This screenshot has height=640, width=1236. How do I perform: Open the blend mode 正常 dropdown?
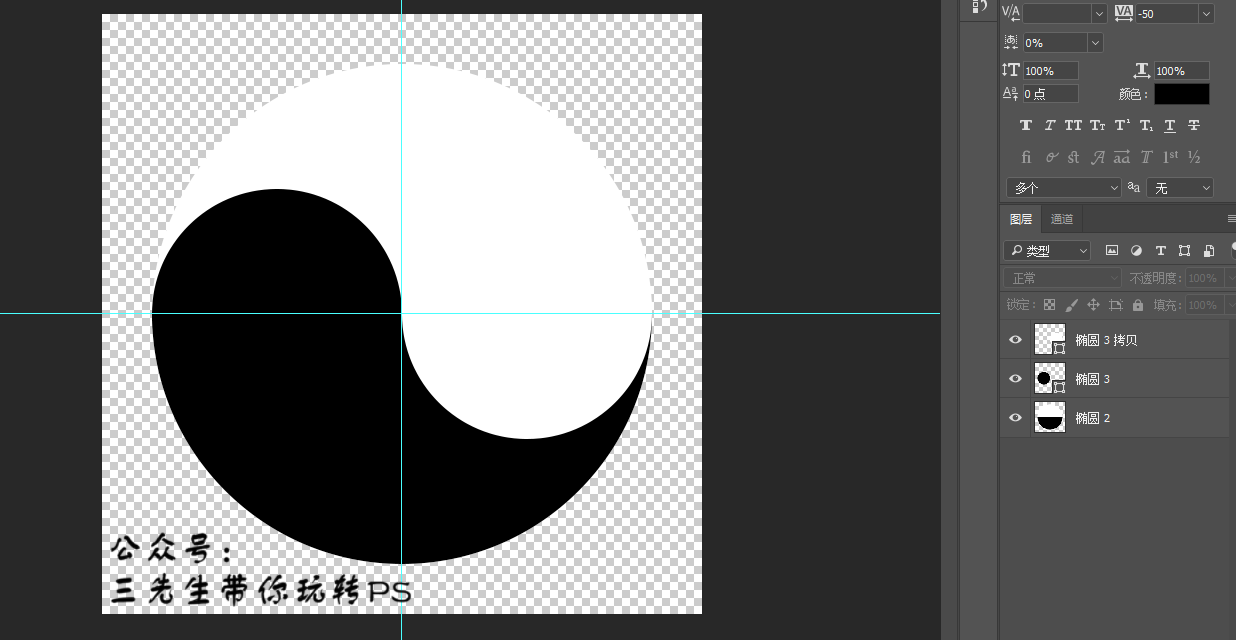(1063, 278)
